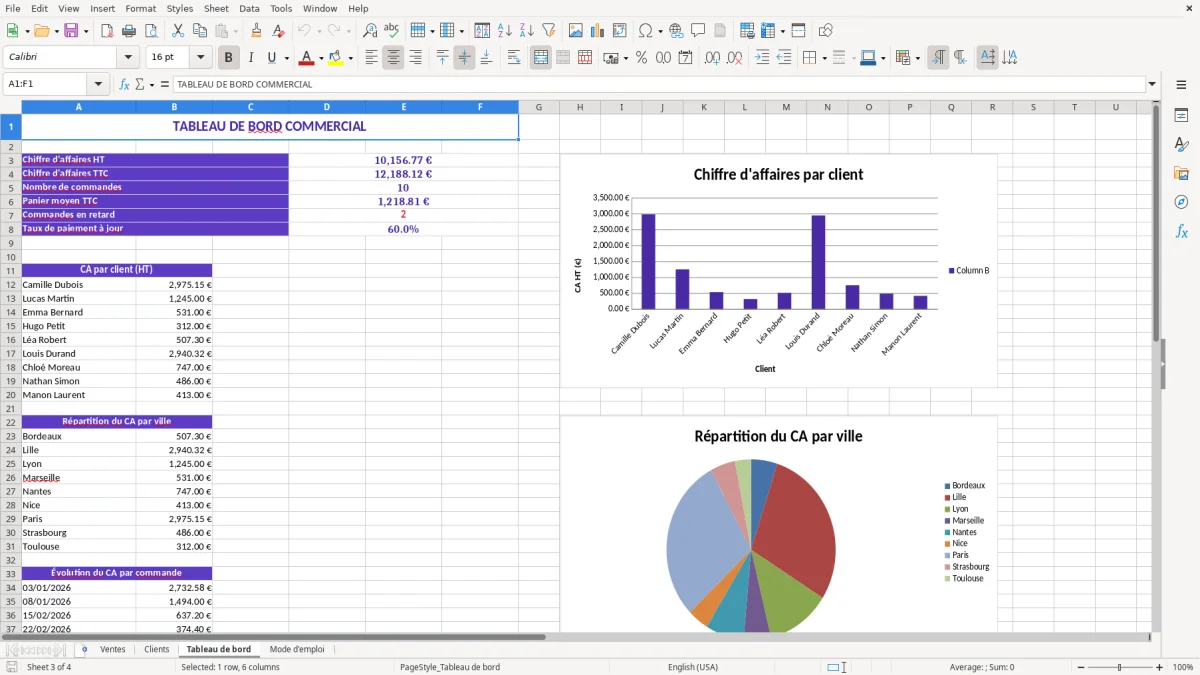Click the Clear Direct Formatting icon
Screen dimensions: 1200x675
278,31
